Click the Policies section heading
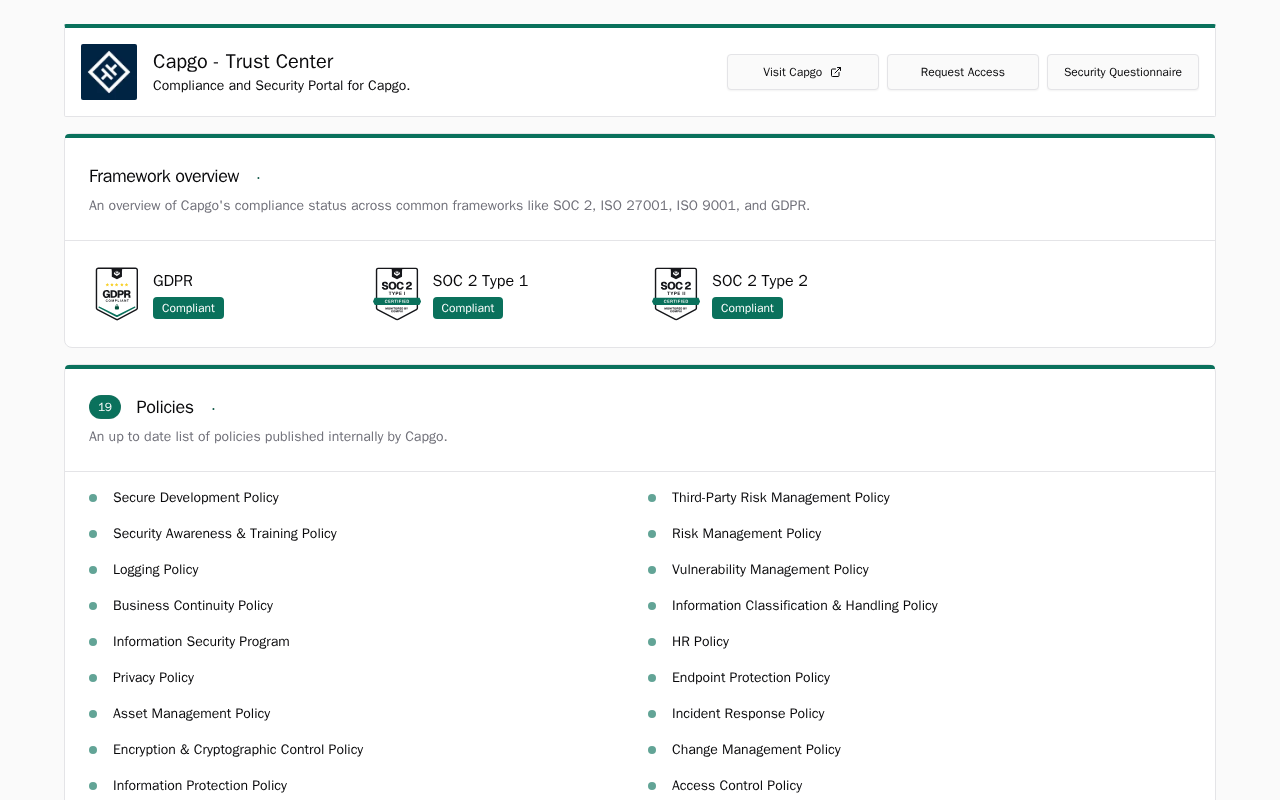This screenshot has height=800, width=1280. (x=165, y=407)
